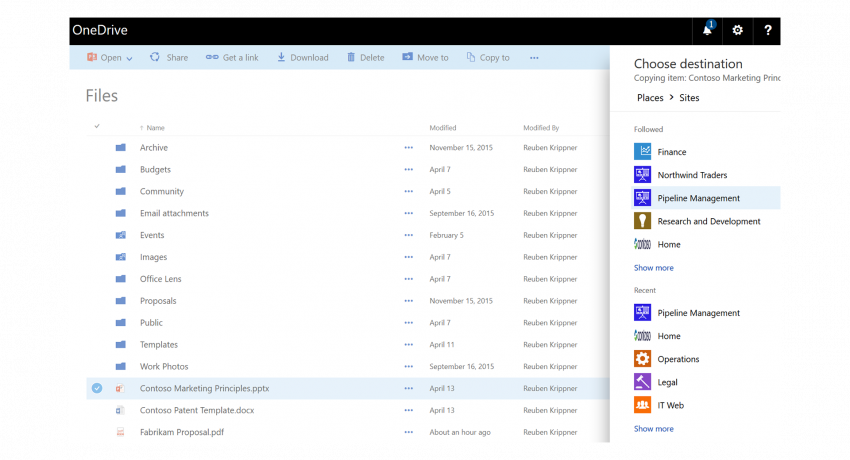Click the Images shared folder icon
This screenshot has width=850, height=460.
(x=120, y=257)
